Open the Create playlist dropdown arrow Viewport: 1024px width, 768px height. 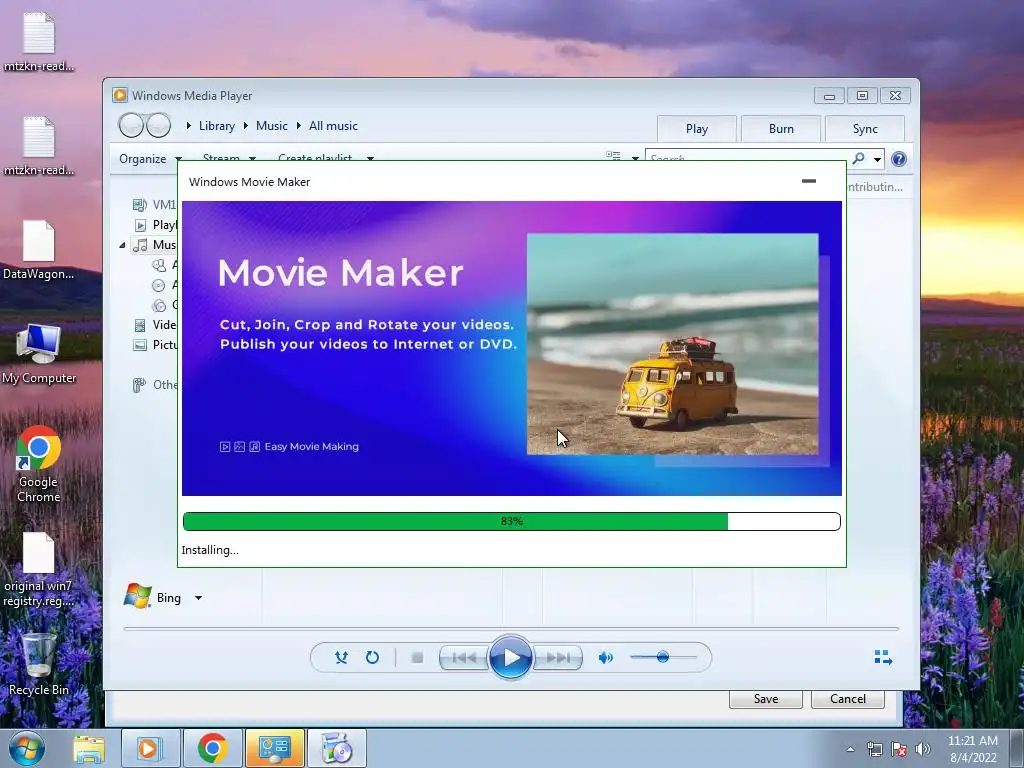(x=370, y=159)
